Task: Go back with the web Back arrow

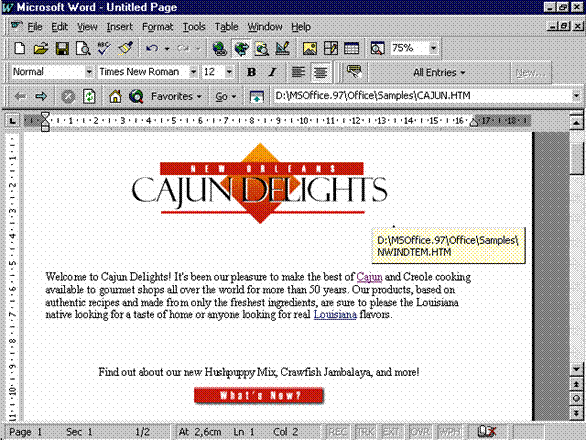Action: click(20, 96)
